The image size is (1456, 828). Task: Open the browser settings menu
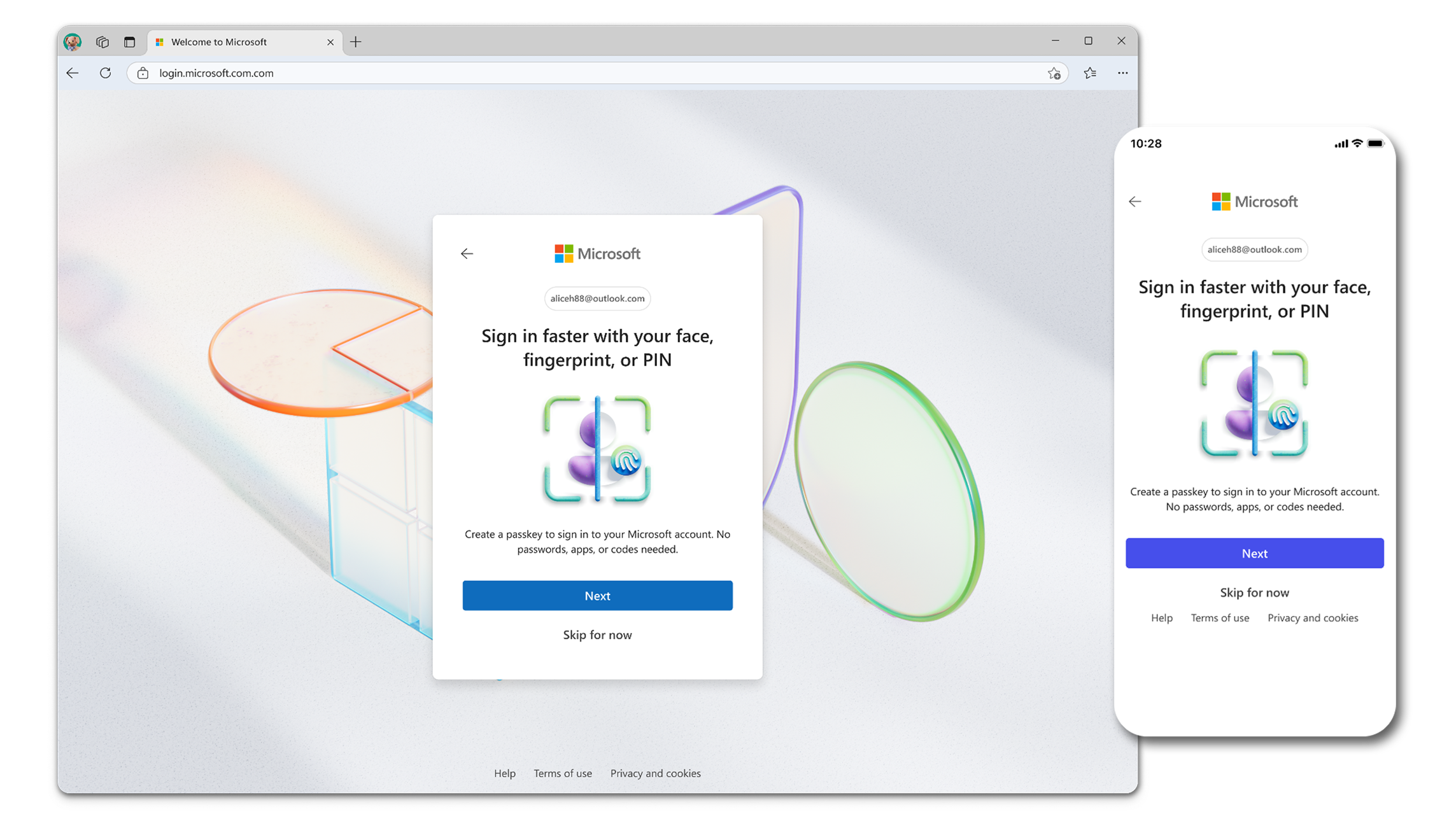[x=1122, y=73]
